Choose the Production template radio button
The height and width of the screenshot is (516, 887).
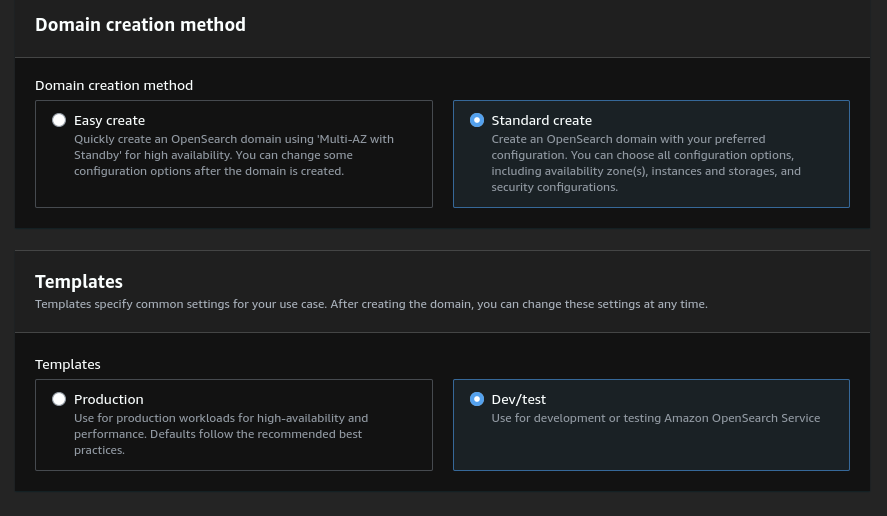59,399
